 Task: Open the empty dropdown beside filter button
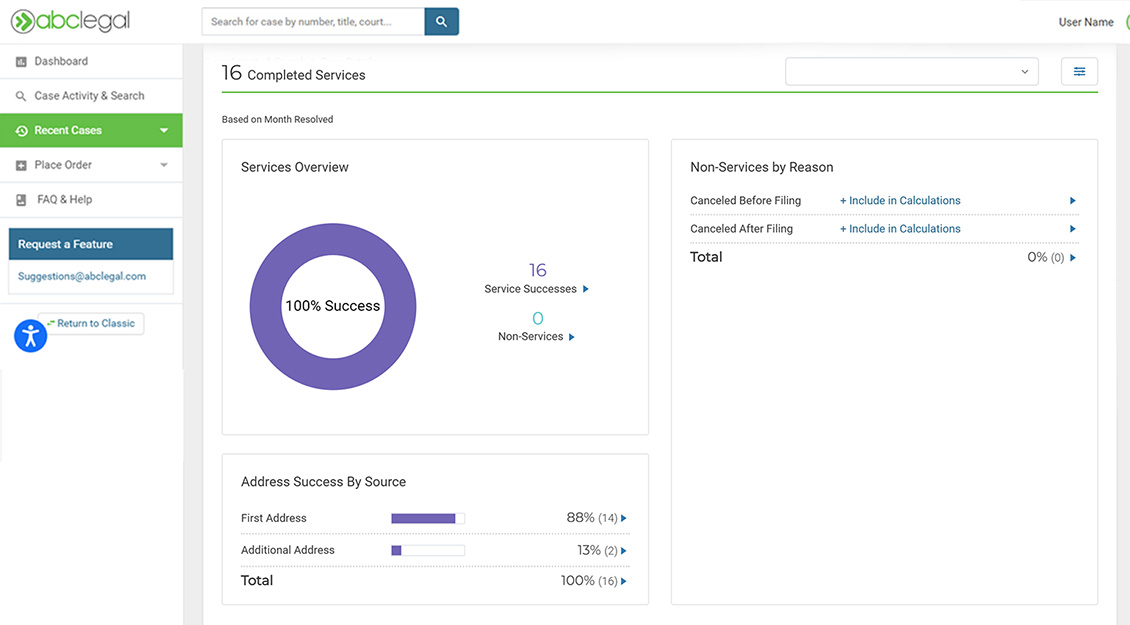pos(911,72)
